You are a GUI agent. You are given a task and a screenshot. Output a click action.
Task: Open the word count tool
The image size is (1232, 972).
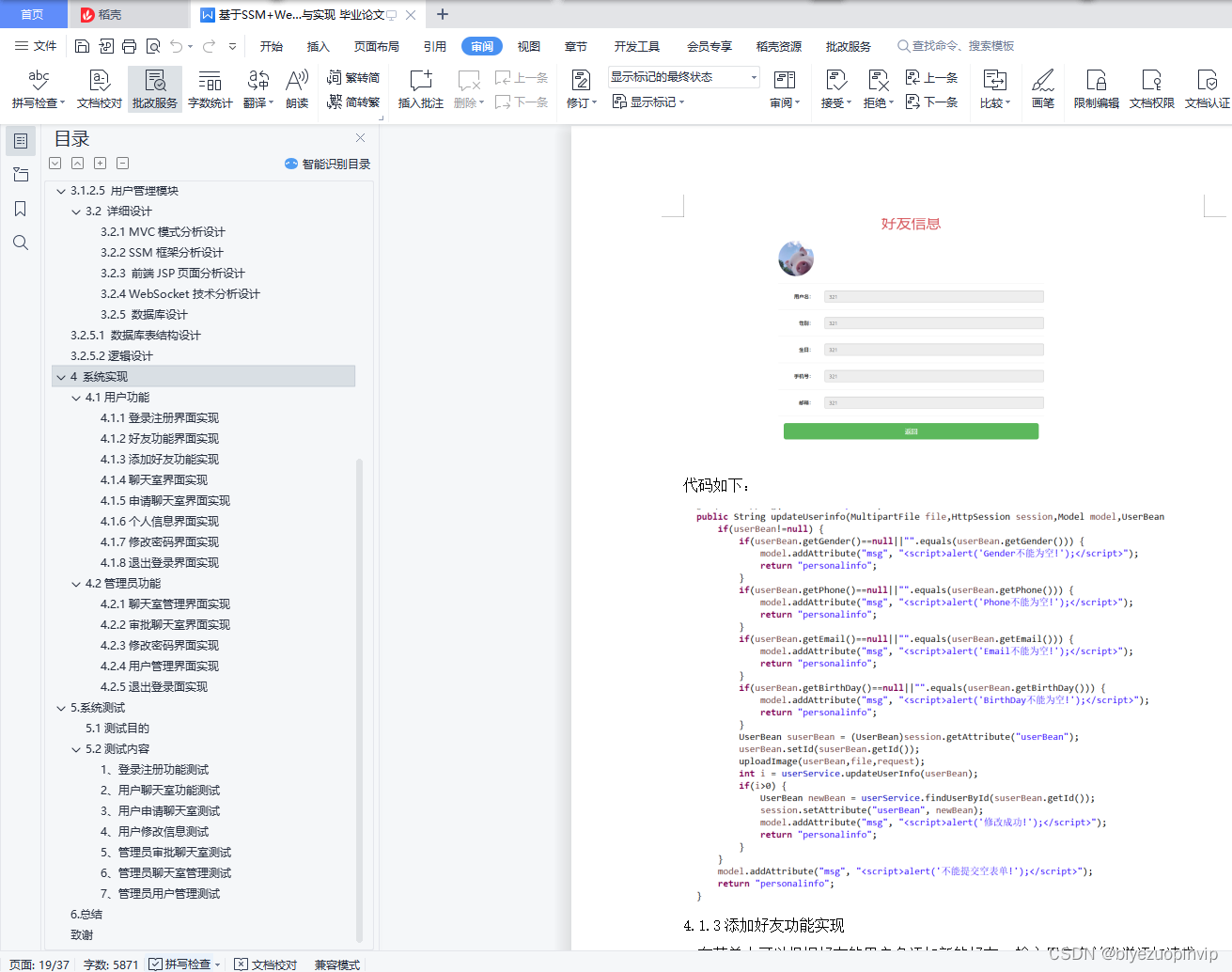[210, 88]
